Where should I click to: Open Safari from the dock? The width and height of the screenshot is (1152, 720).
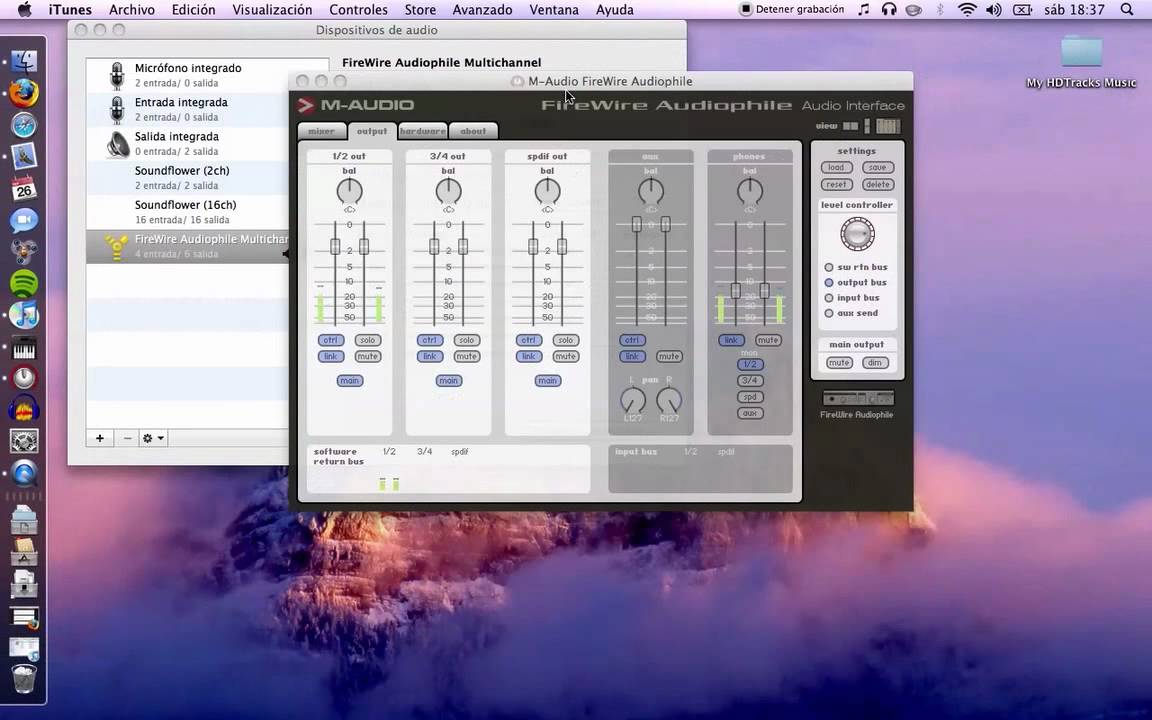(24, 125)
